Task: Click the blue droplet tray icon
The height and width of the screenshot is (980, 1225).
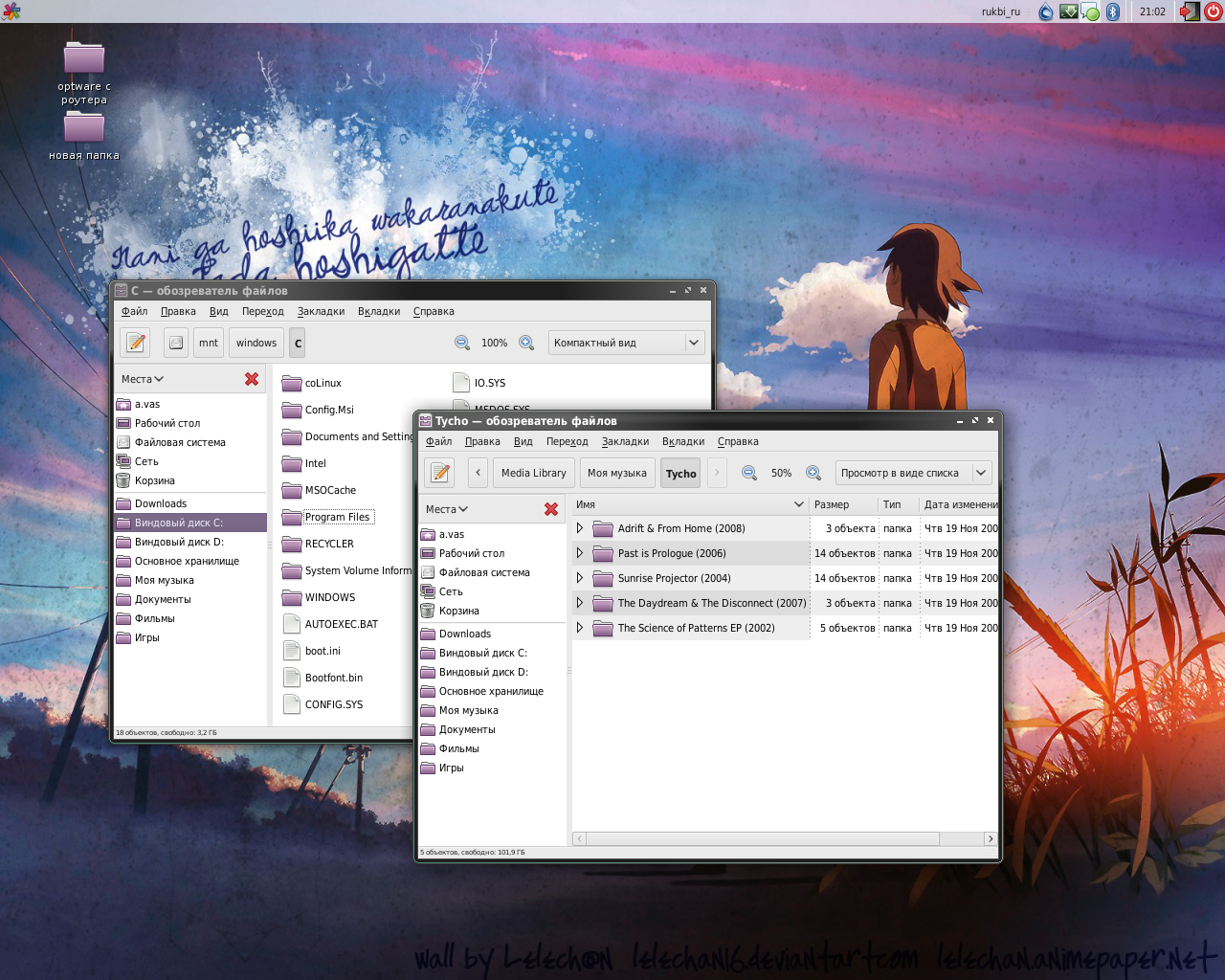Action: coord(1046,11)
